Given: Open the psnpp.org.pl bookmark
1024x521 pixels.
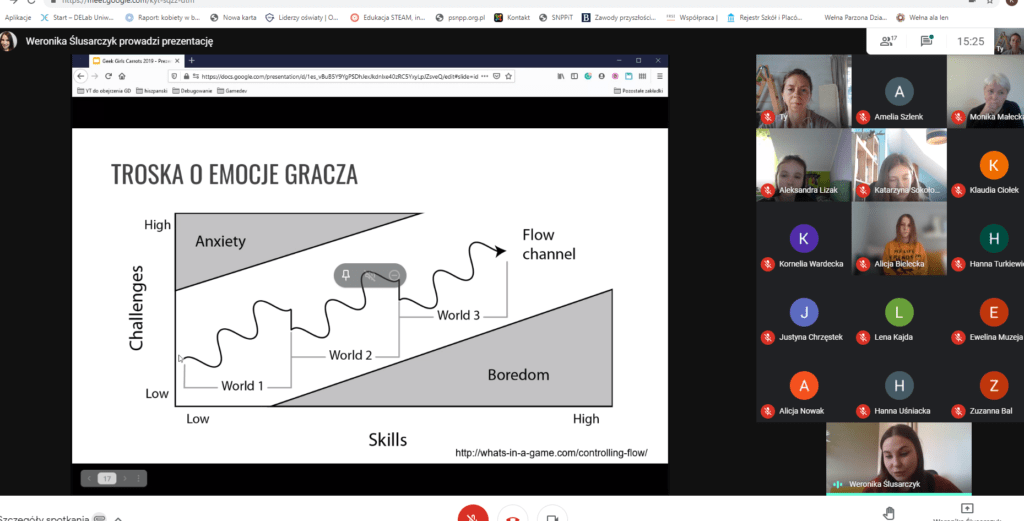Looking at the screenshot, I should click(x=460, y=18).
